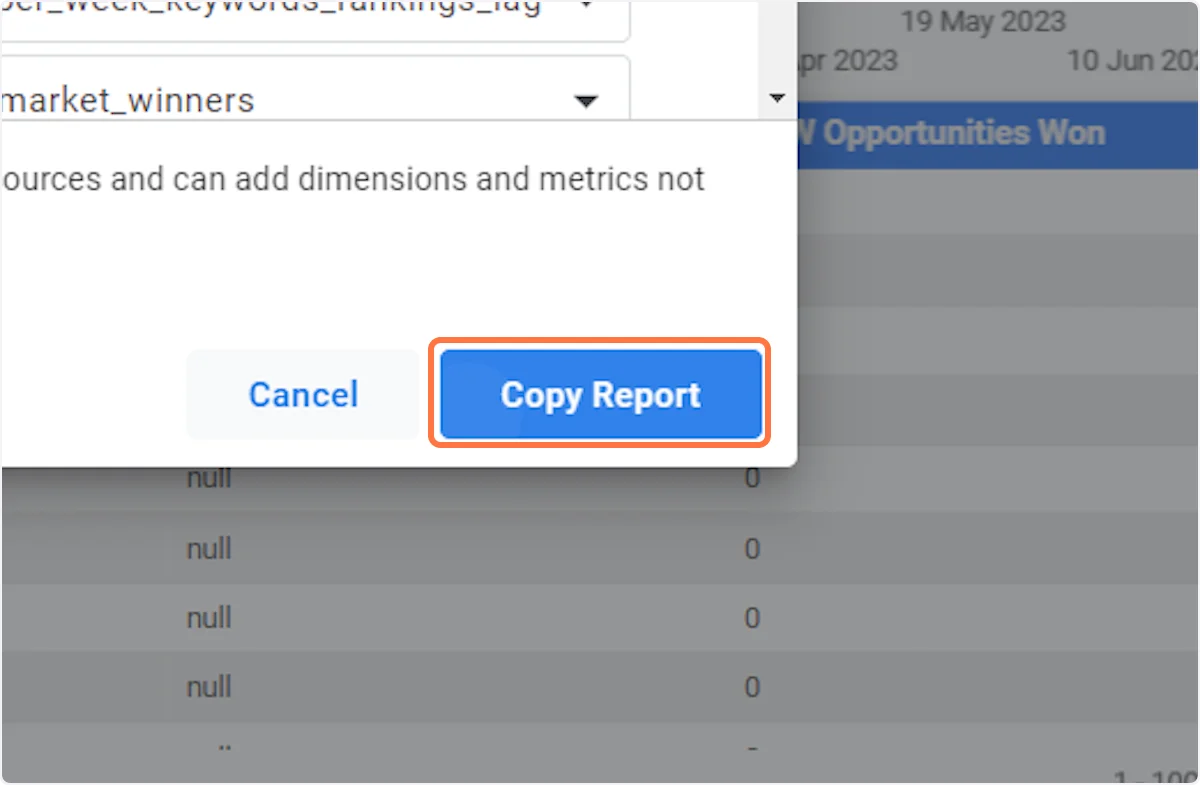
Task: Select the first null cell in the table
Action: click(x=208, y=478)
